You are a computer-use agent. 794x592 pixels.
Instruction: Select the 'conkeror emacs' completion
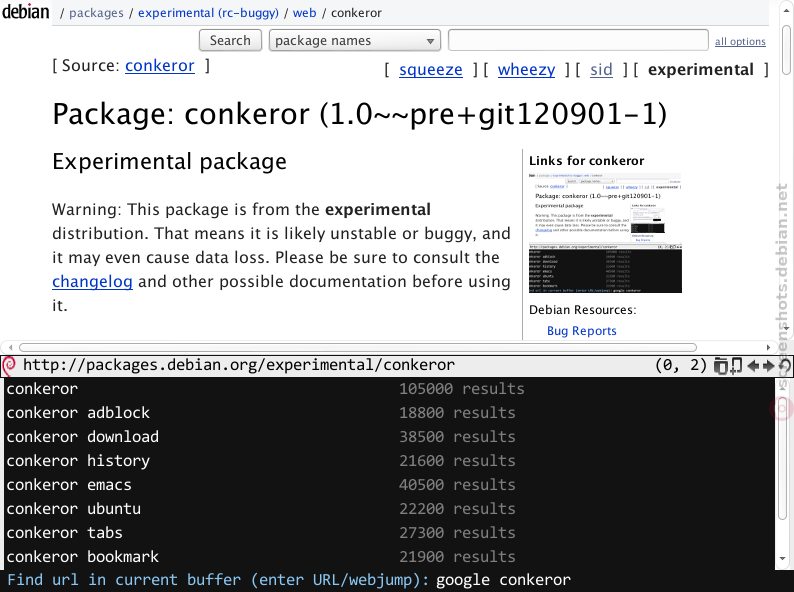pyautogui.click(x=389, y=485)
